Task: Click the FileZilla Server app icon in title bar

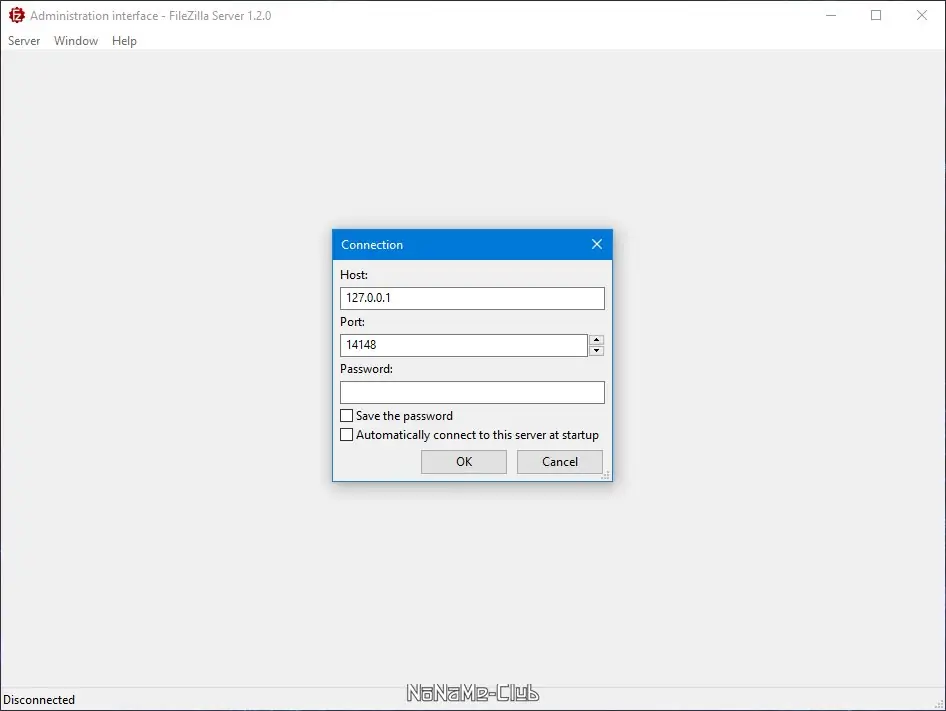Action: point(16,15)
